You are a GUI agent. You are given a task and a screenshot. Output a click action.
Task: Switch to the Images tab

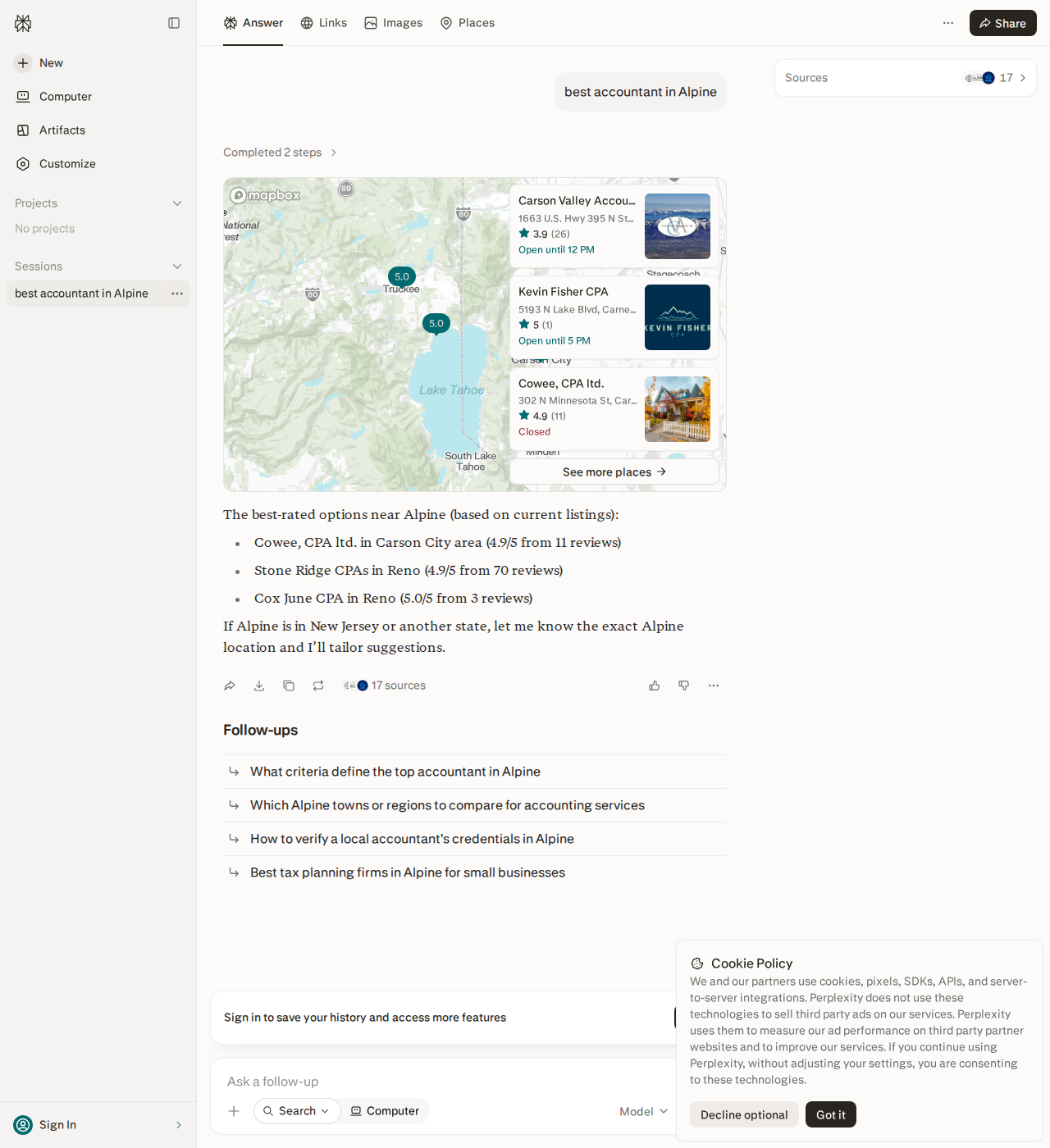(x=394, y=23)
